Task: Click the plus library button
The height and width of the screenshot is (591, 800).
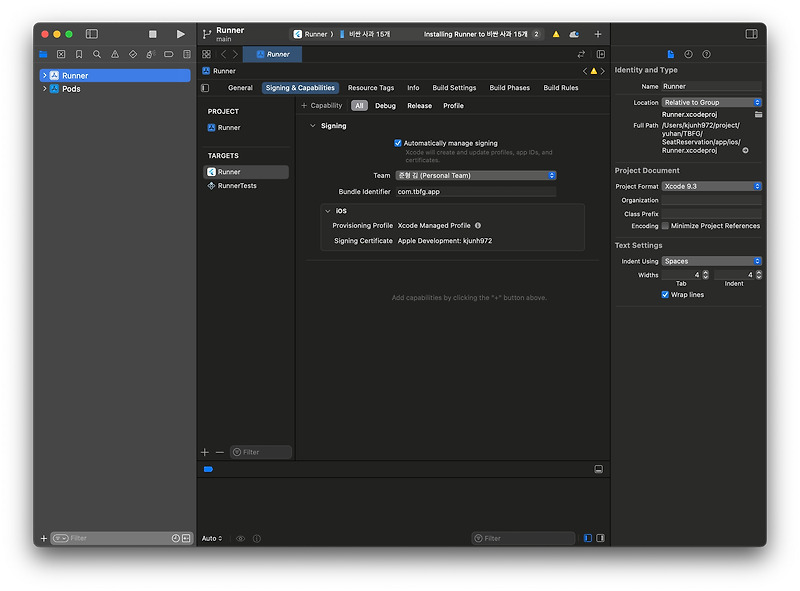Action: (598, 34)
